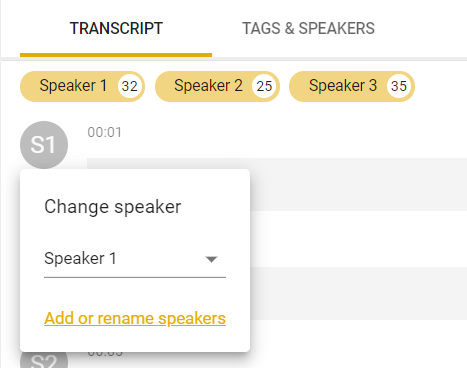Toggle the Speaker 3 filter chip
Screen dimensions: 467x368
pyautogui.click(x=352, y=86)
